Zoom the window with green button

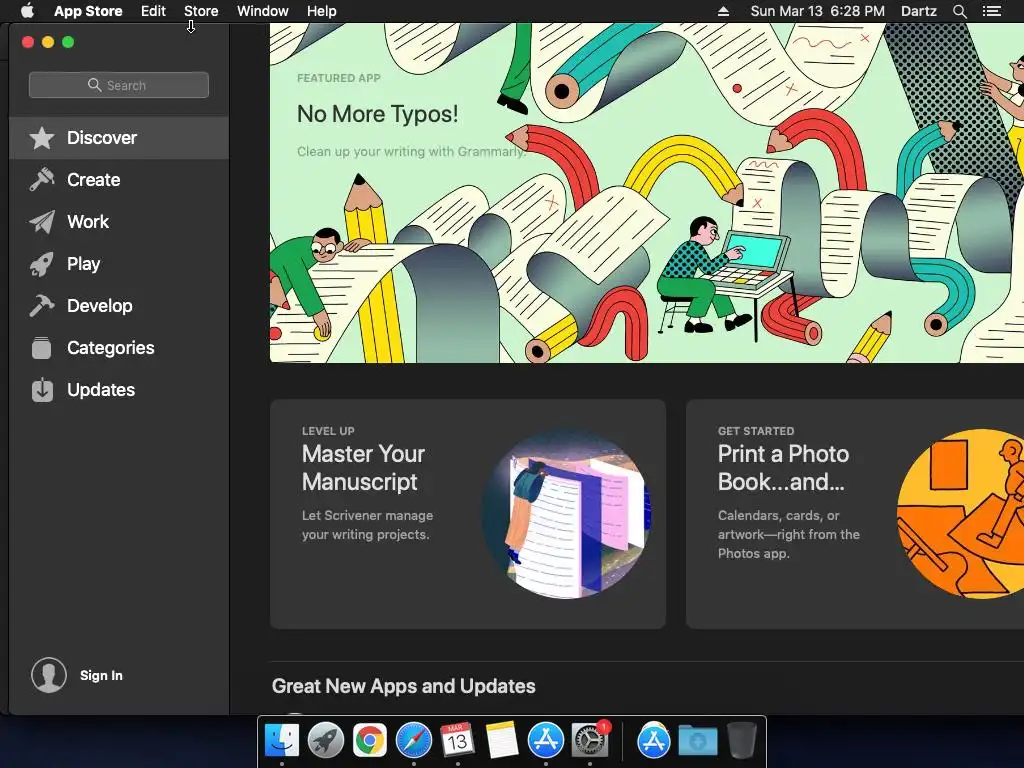pyautogui.click(x=69, y=42)
